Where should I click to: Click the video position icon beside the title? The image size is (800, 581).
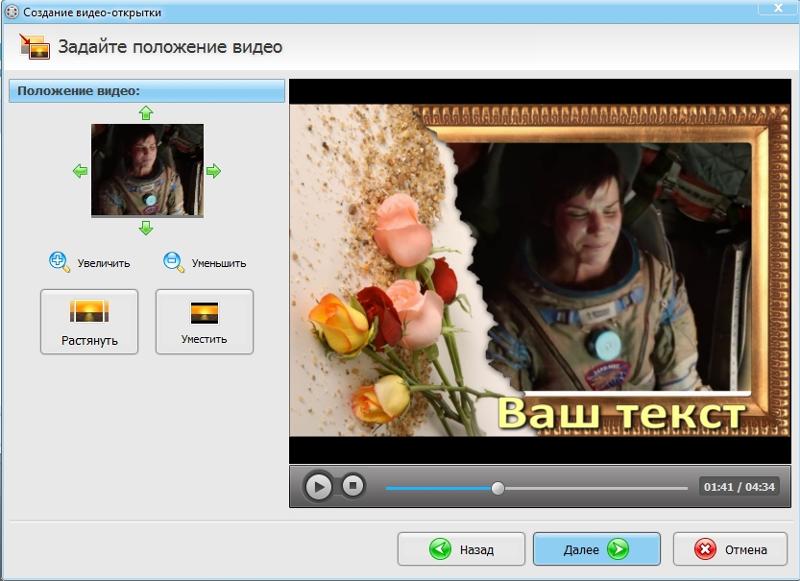coord(35,46)
